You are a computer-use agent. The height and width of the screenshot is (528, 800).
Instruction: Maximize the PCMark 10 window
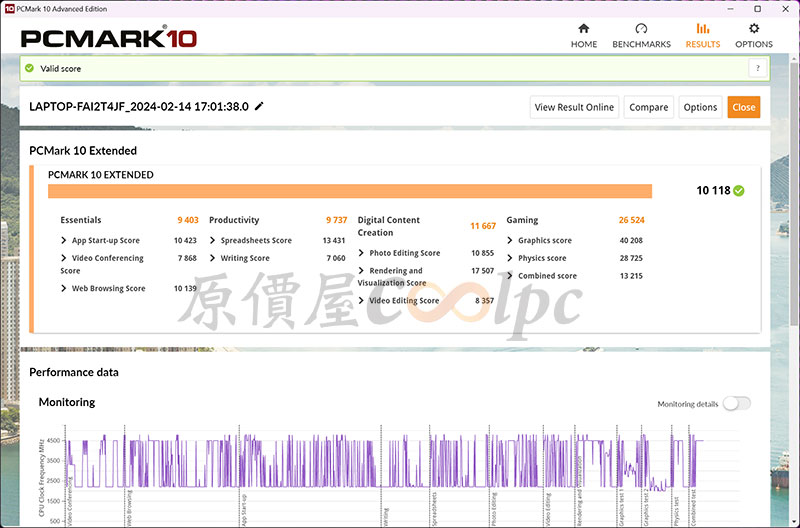(x=758, y=9)
